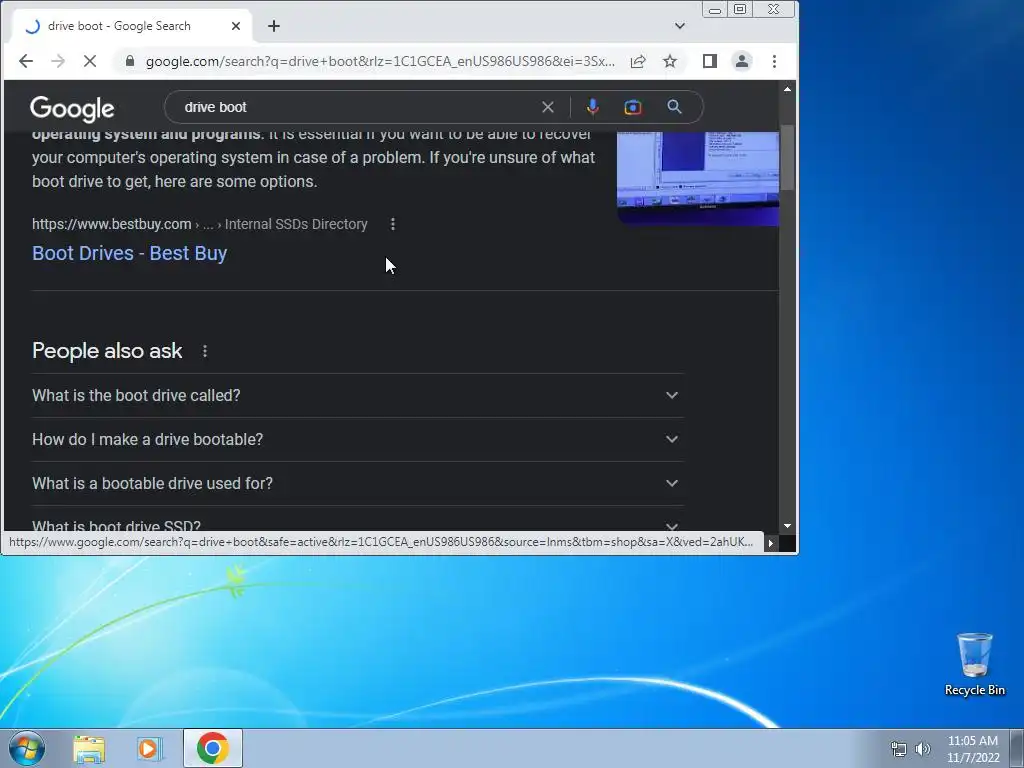Bookmark this tab with the star icon
The image size is (1024, 768).
[x=670, y=61]
